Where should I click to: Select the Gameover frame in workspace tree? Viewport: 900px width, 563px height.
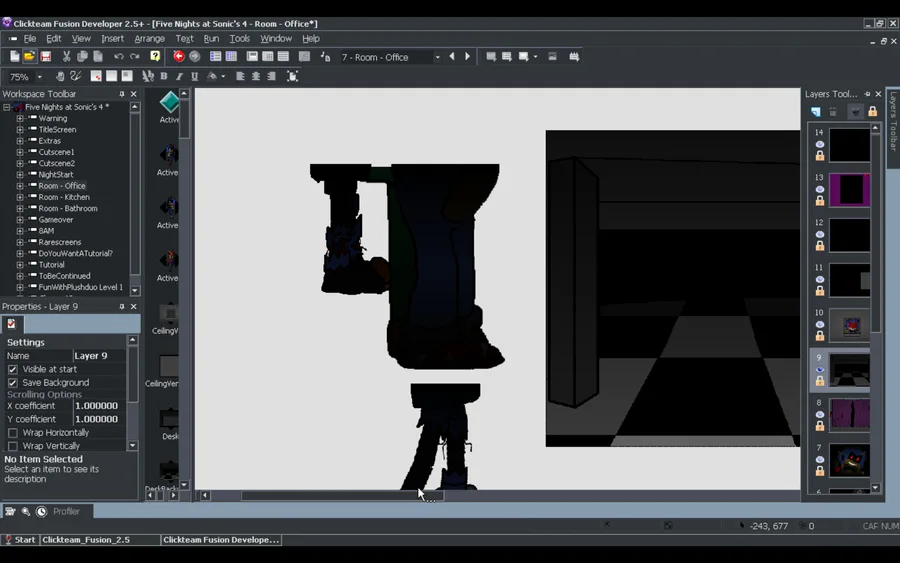click(x=56, y=220)
